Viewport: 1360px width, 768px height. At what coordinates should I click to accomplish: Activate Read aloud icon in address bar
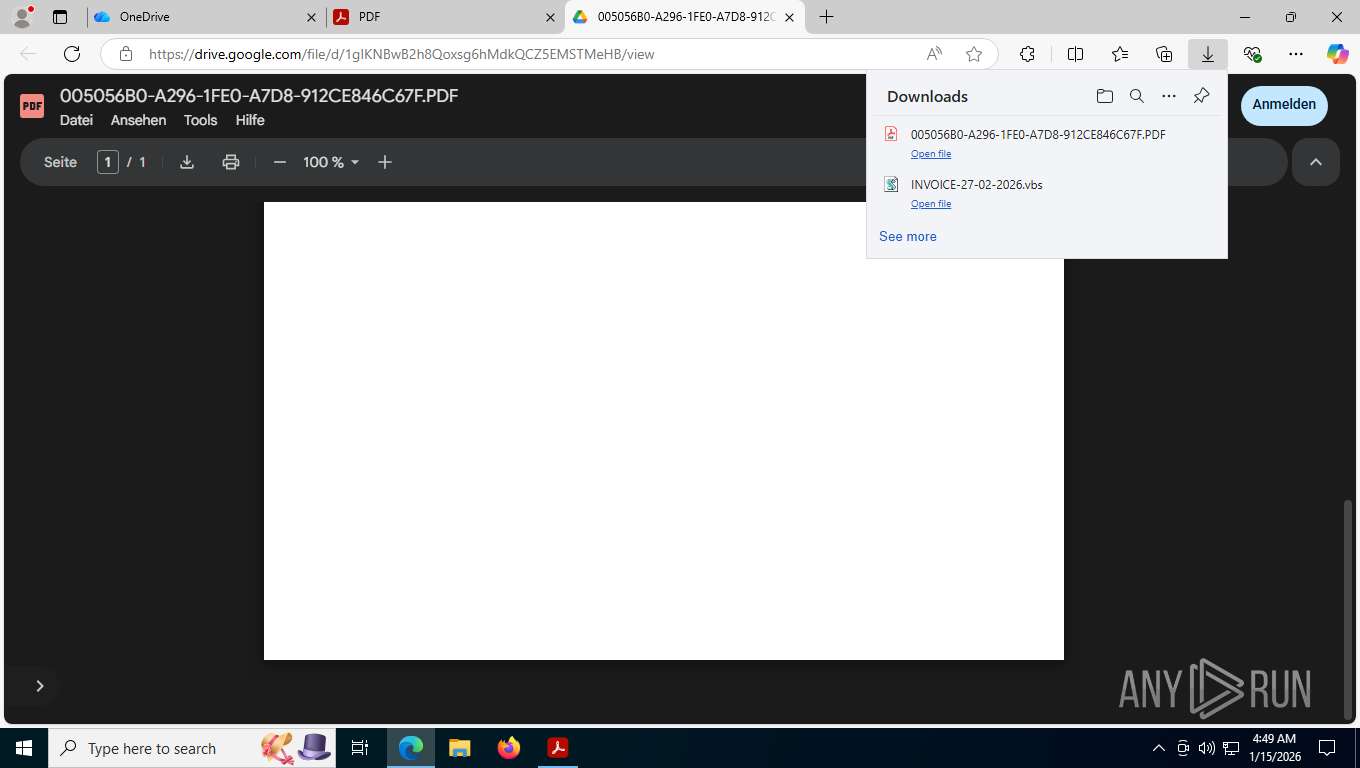[934, 54]
